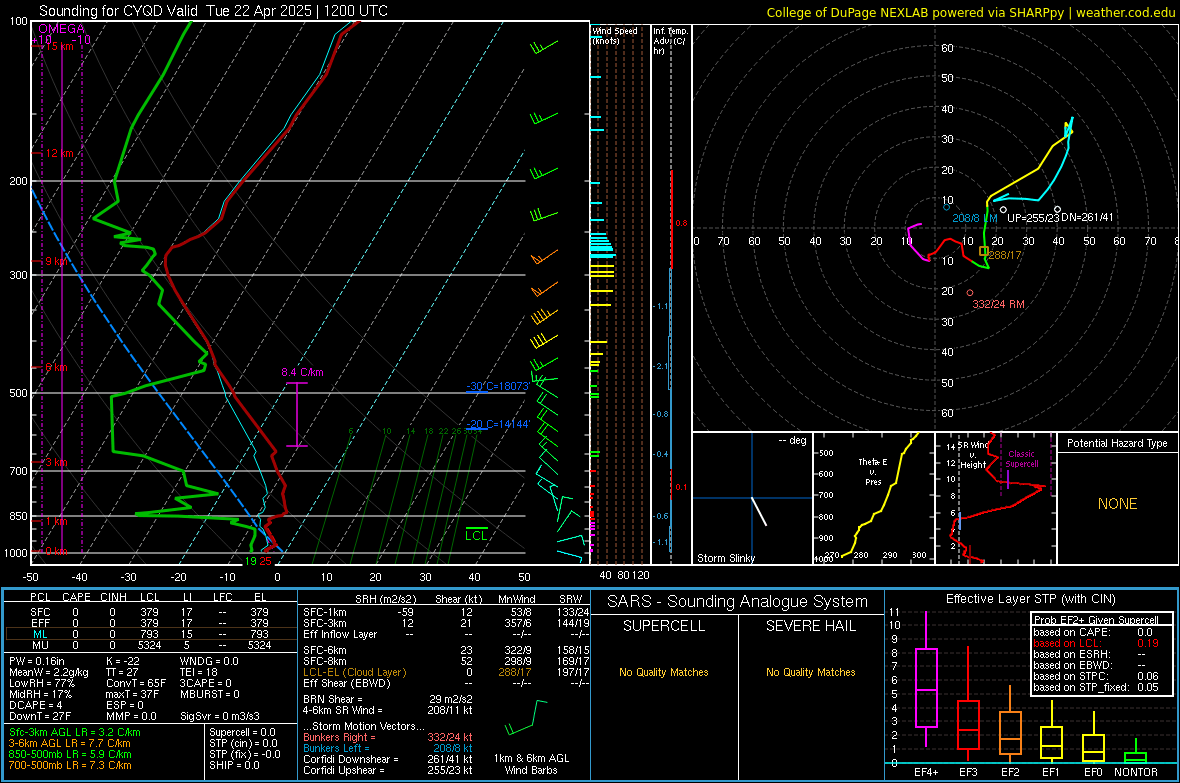Click the 332/24 RM hodograph label

(999, 304)
